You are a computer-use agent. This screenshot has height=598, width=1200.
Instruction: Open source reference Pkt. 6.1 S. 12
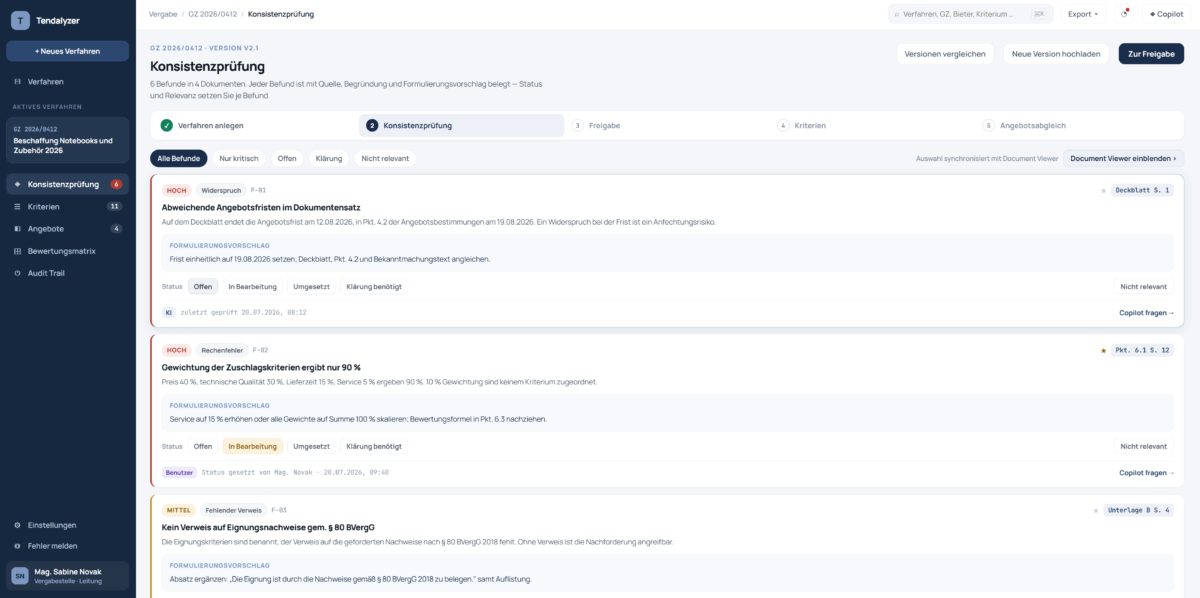pos(1142,350)
